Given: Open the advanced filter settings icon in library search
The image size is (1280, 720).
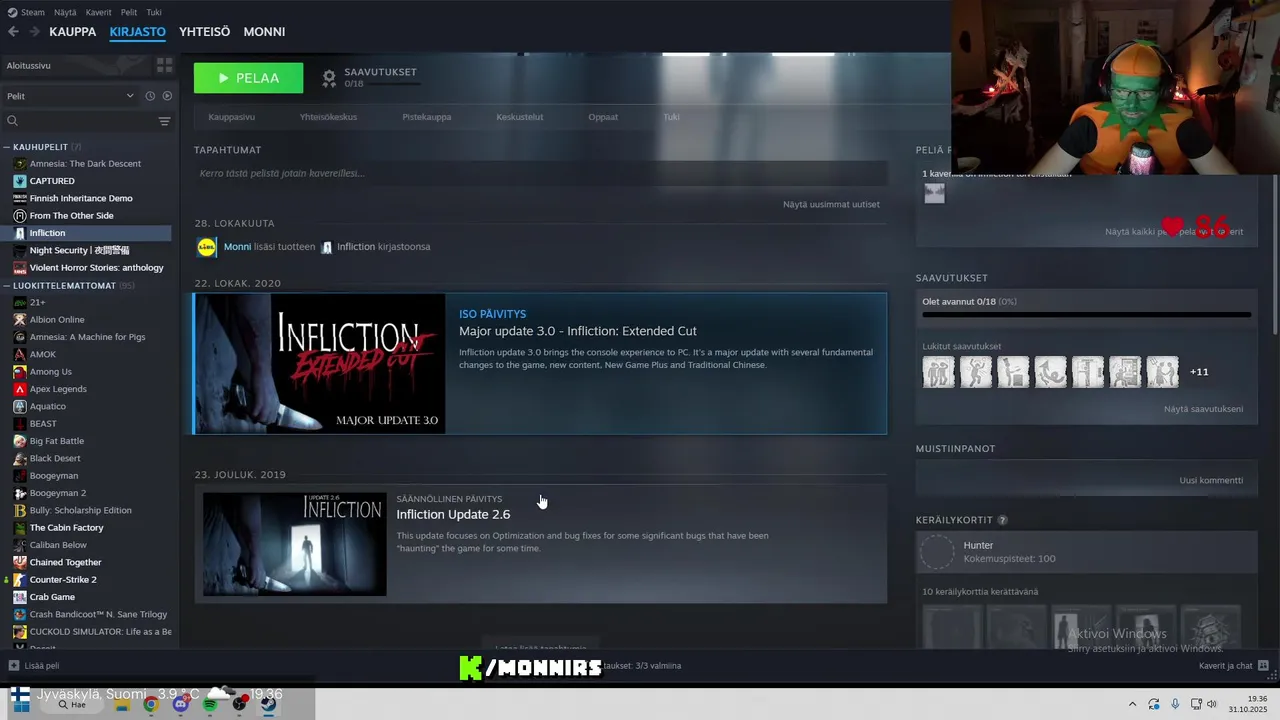Looking at the screenshot, I should point(164,121).
